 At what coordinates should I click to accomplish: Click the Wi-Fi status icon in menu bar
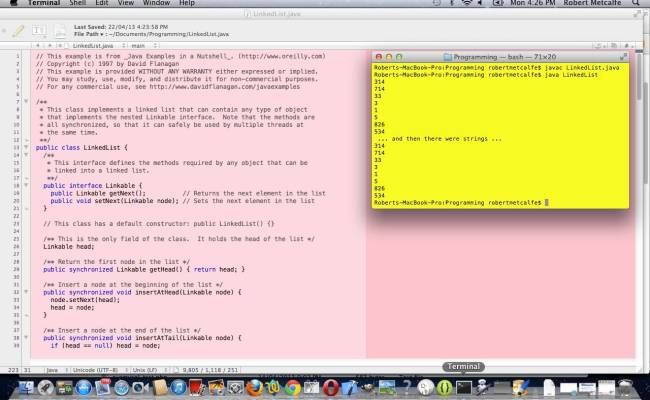click(x=467, y=3)
